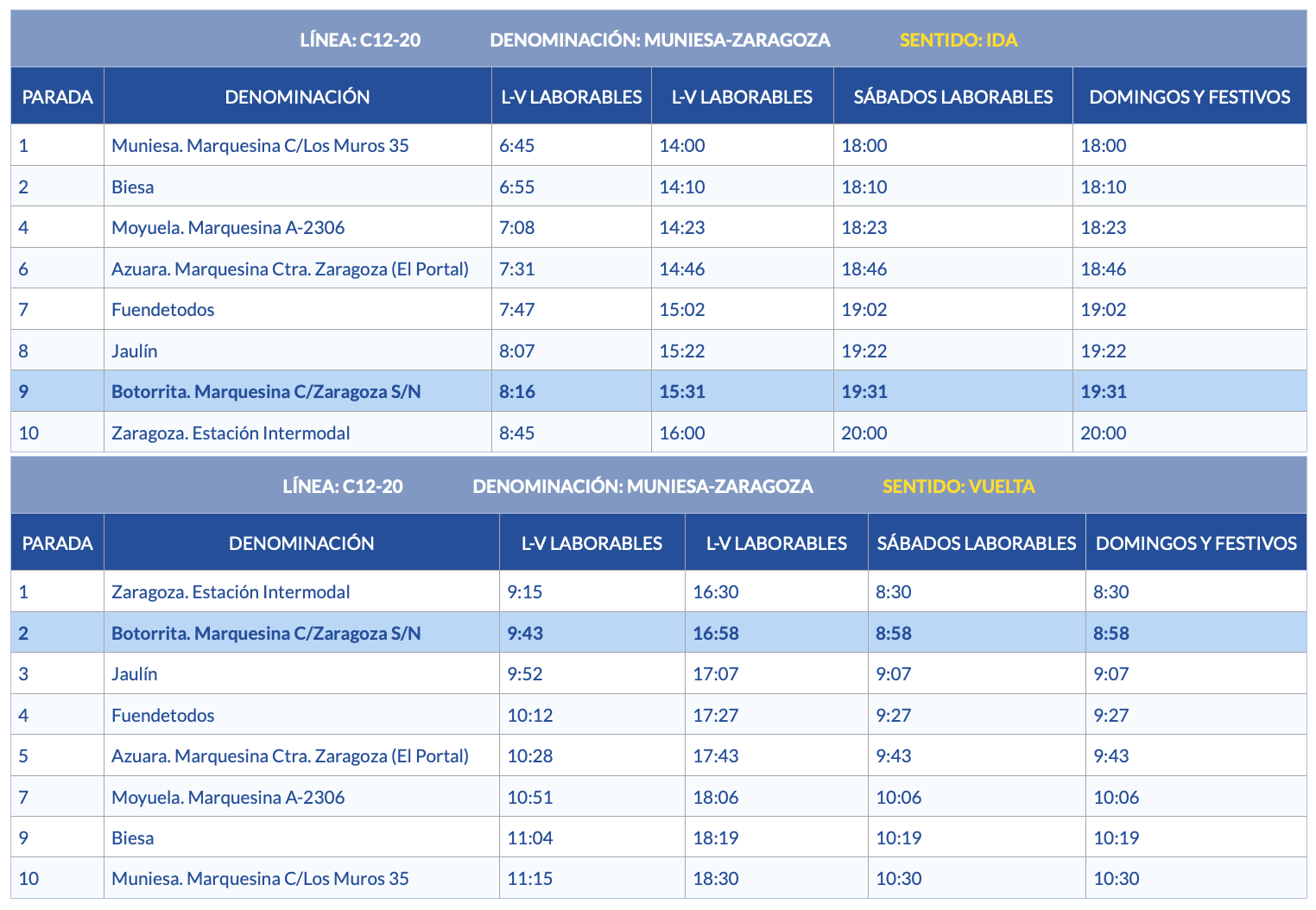Click the 10:28 time for Azuara

[x=530, y=755]
